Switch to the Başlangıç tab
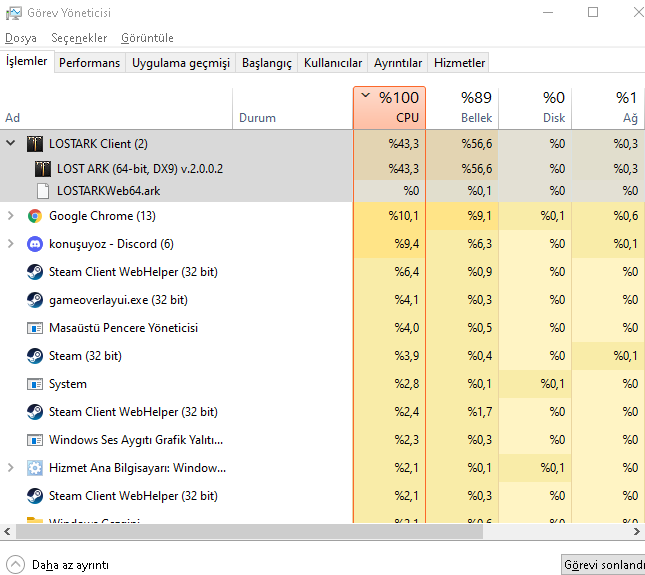This screenshot has height=575, width=645. [267, 63]
